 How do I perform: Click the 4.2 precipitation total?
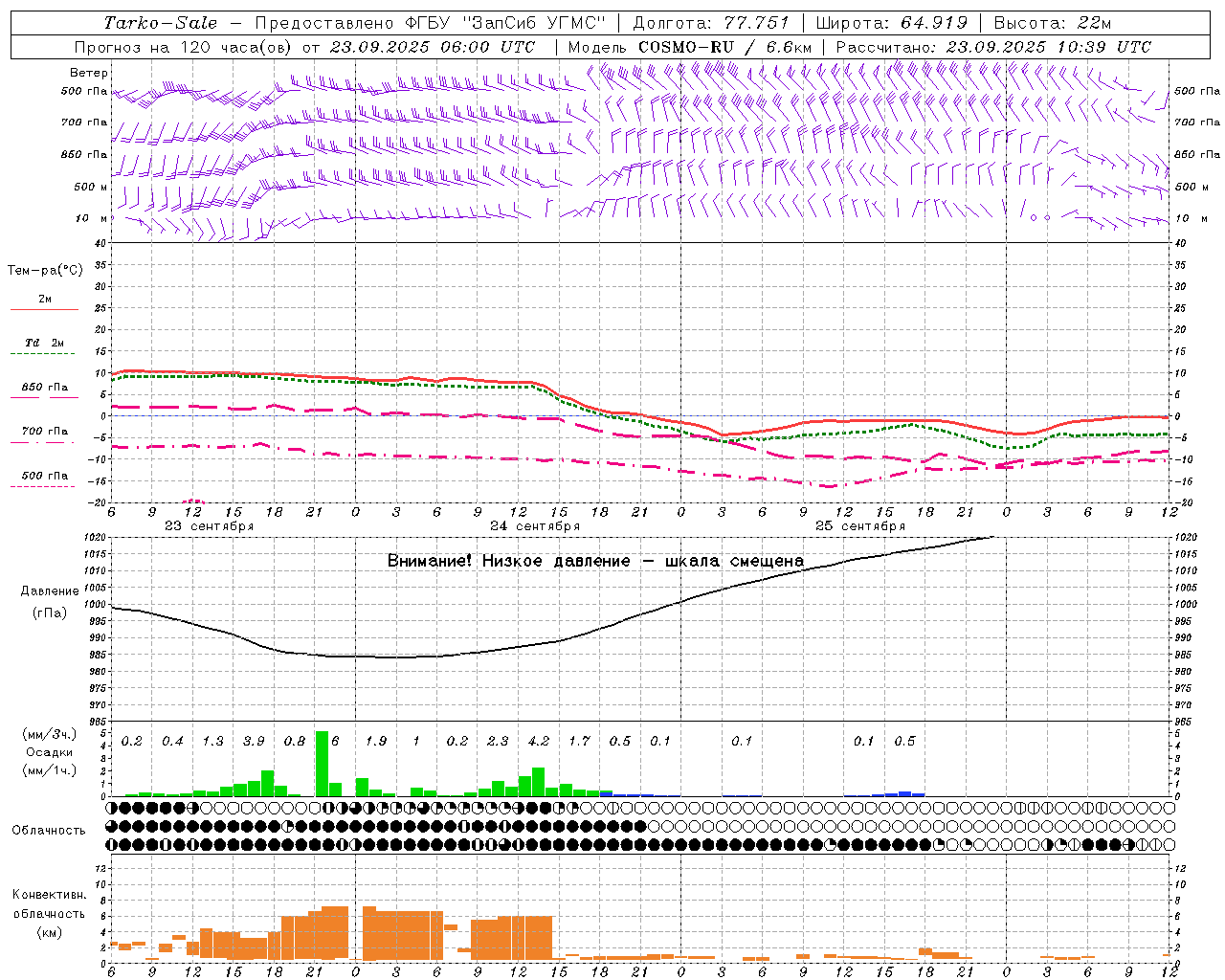(539, 742)
